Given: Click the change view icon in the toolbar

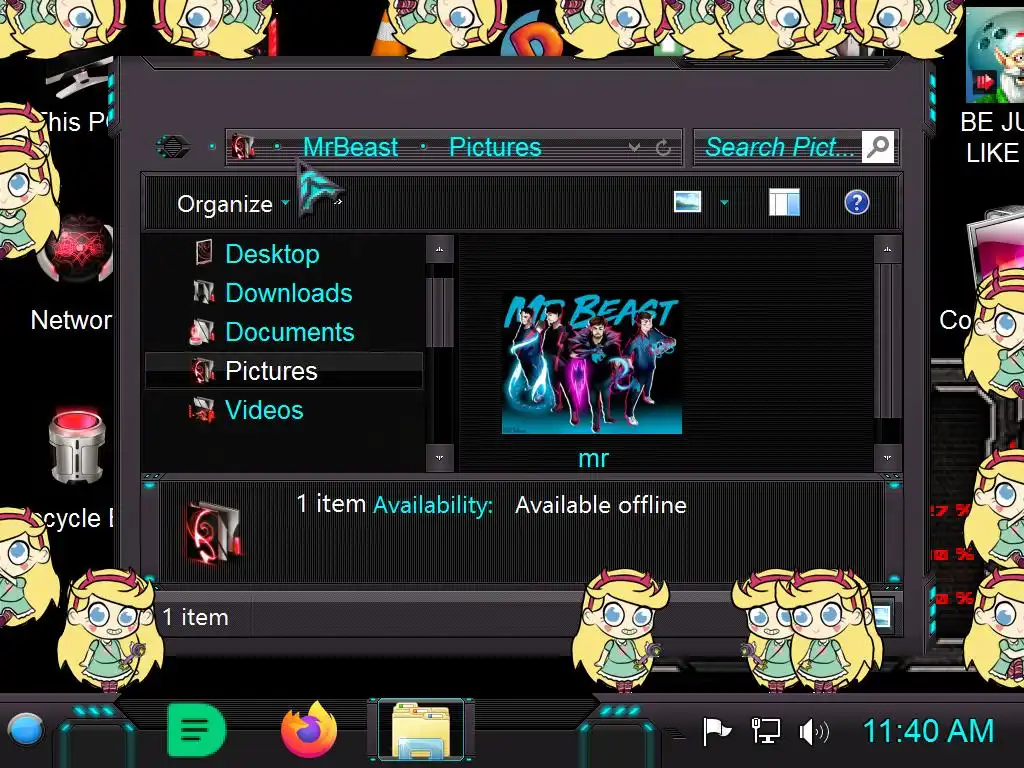Looking at the screenshot, I should [x=688, y=202].
